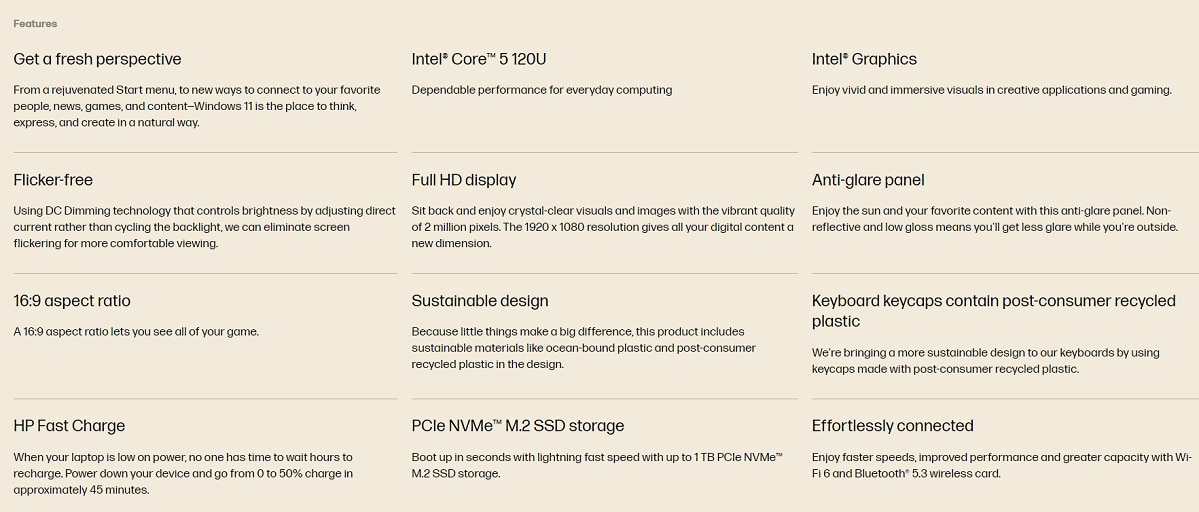Click the 0 to 50% charge description
Viewport: 1199px width, 512px height.
click(183, 474)
